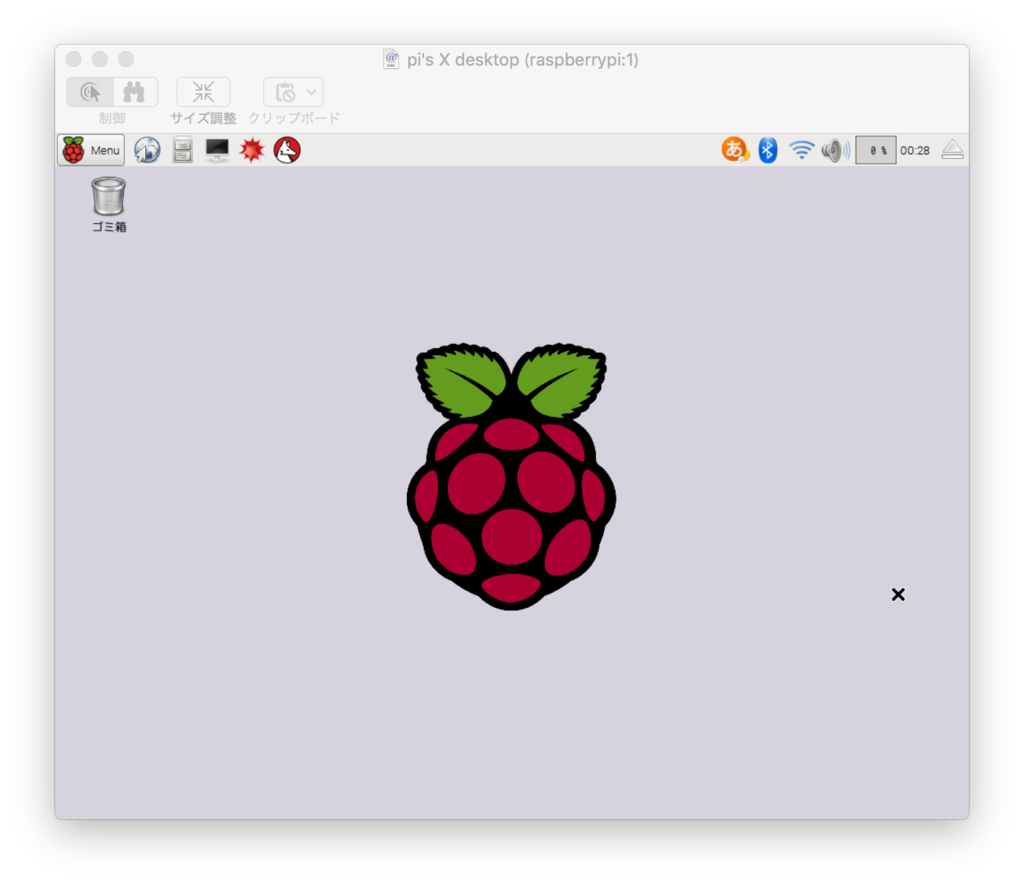Select the observe mode binoculars button
Screen dimensions: 1024x885
pos(135,92)
